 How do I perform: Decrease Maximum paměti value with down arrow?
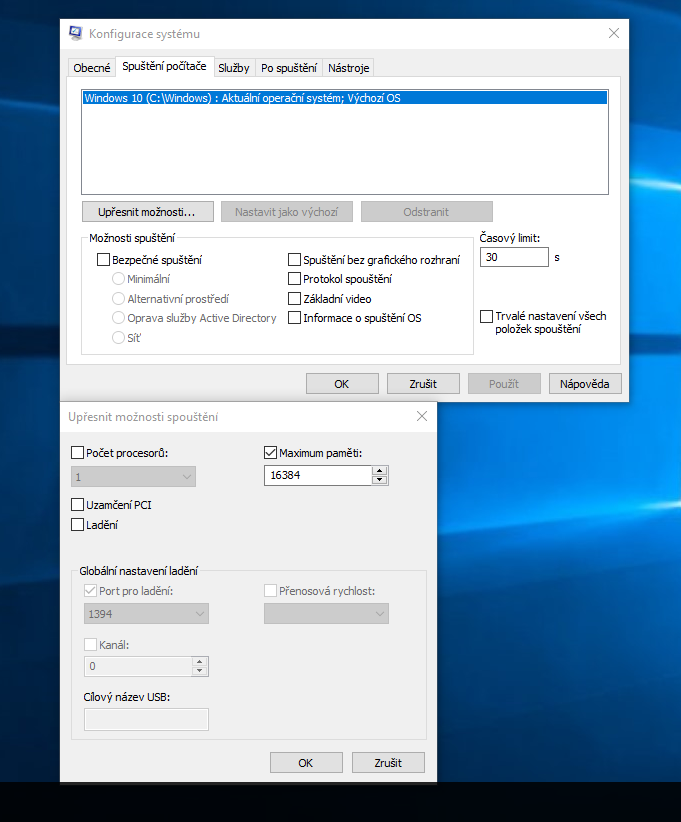[x=379, y=480]
